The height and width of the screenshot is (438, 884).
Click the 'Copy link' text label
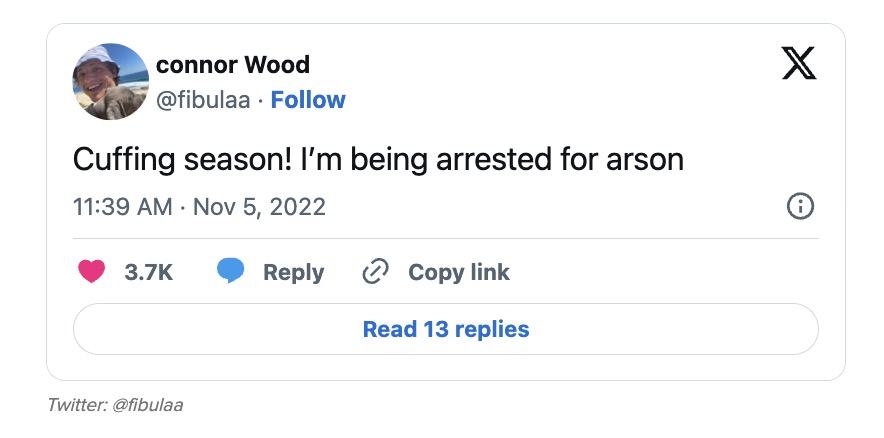(x=459, y=272)
